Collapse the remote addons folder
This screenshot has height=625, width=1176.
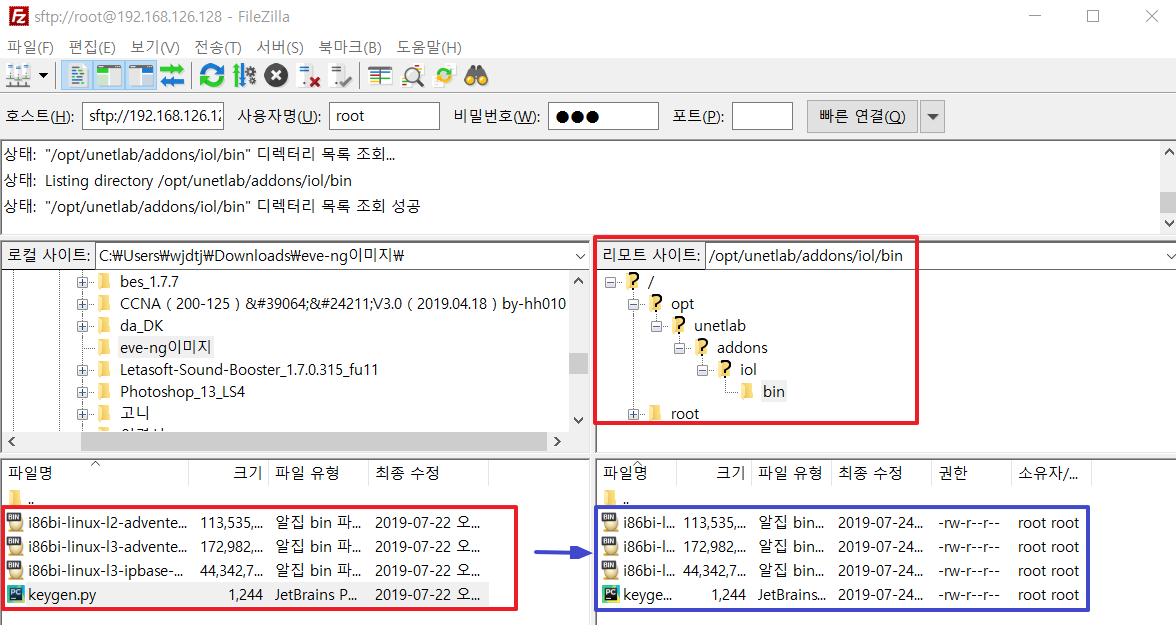point(680,348)
